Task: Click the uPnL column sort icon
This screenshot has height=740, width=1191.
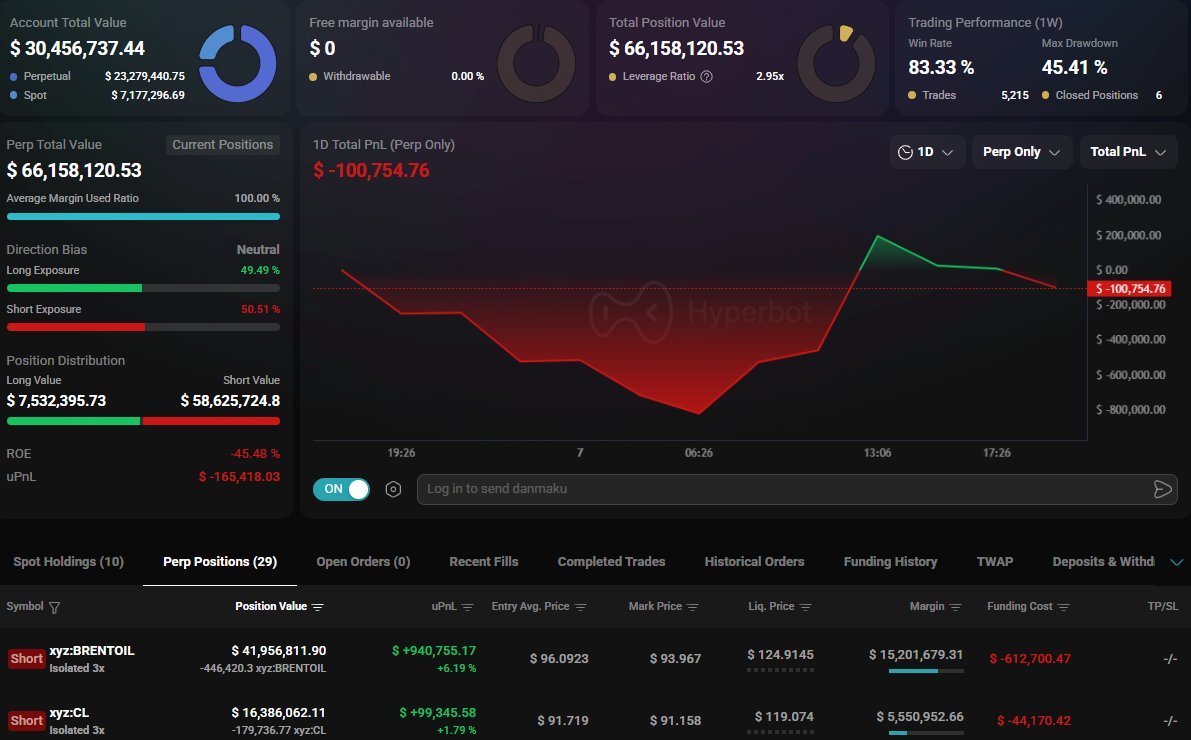Action: (x=468, y=606)
